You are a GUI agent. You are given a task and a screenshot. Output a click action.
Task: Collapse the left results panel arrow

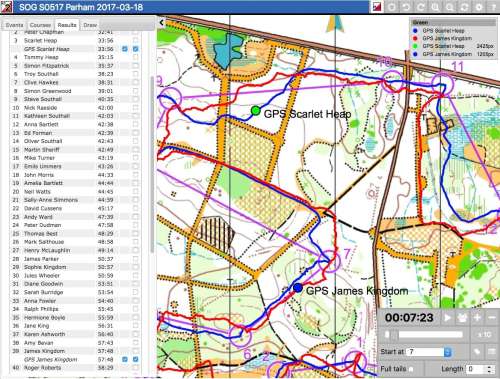tap(161, 23)
